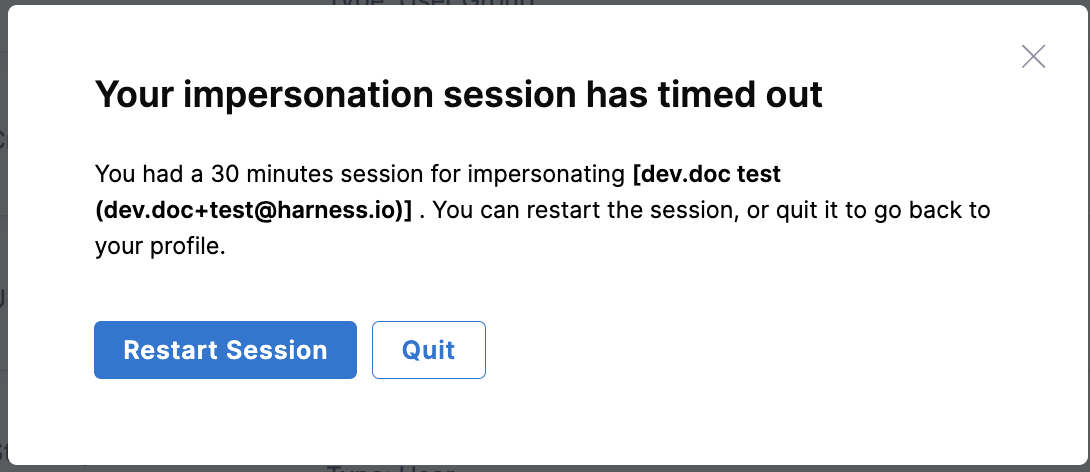1090x472 pixels.
Task: Click the "Your impersonation session has timed out" heading
Action: point(458,95)
